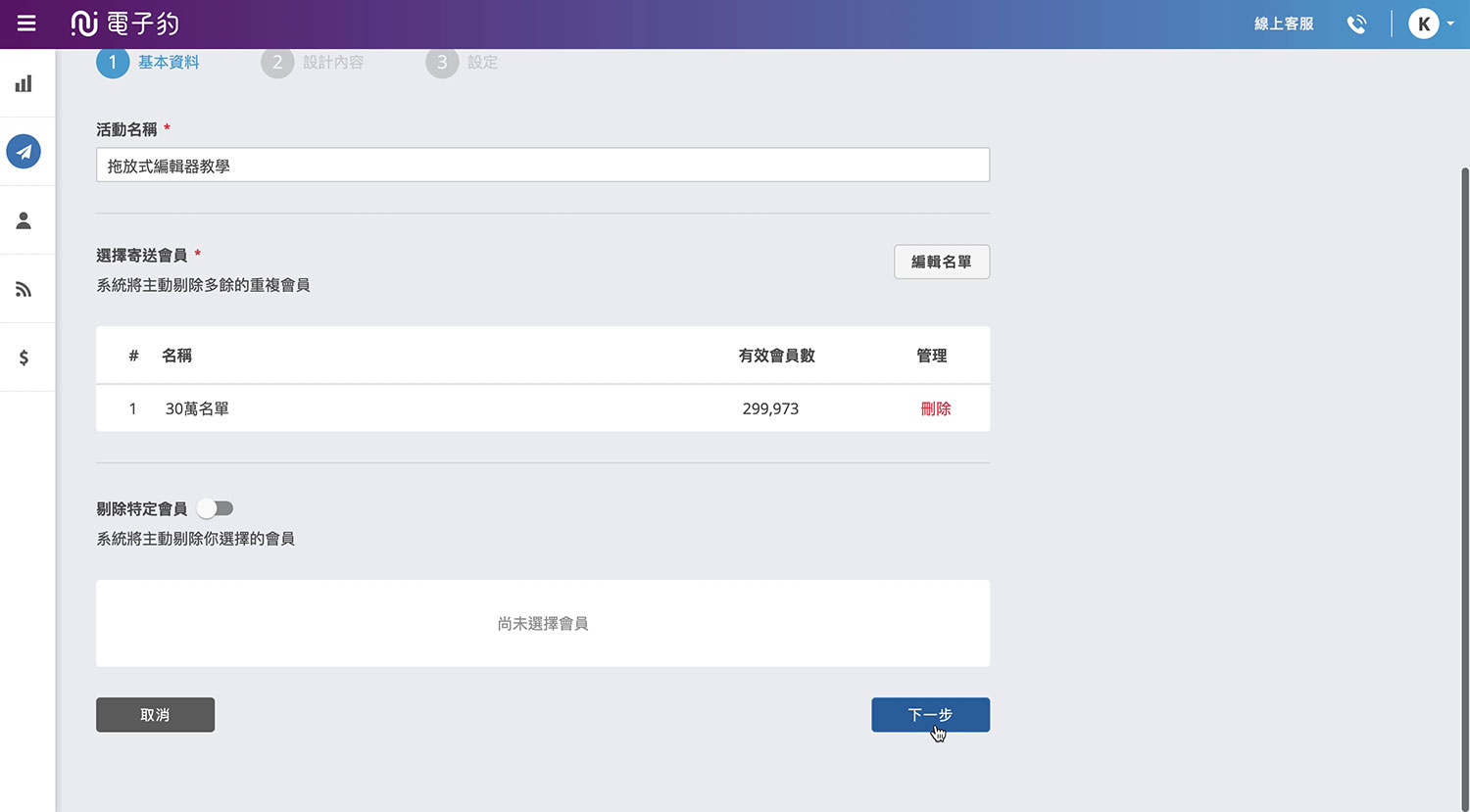
Task: Select the paper plane campaign sidebar icon
Action: (x=24, y=152)
